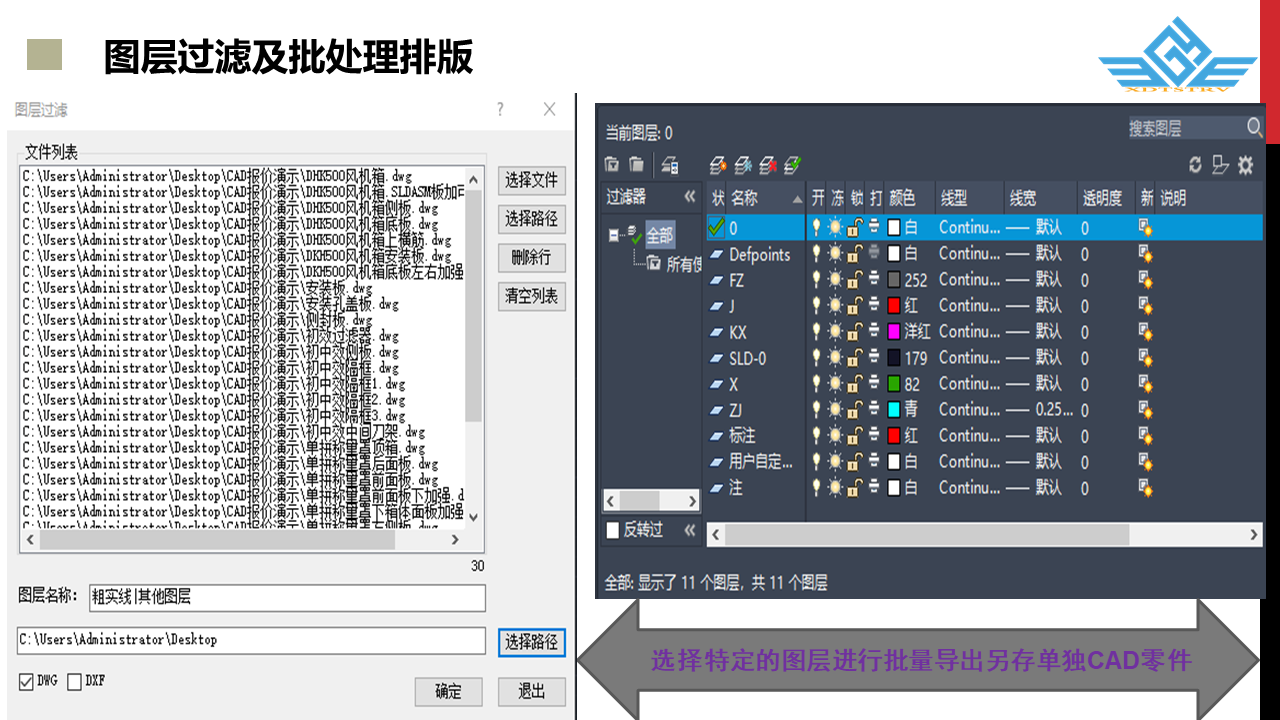This screenshot has height=720, width=1280.
Task: Toggle the lock icon of layer KX
Action: point(855,332)
